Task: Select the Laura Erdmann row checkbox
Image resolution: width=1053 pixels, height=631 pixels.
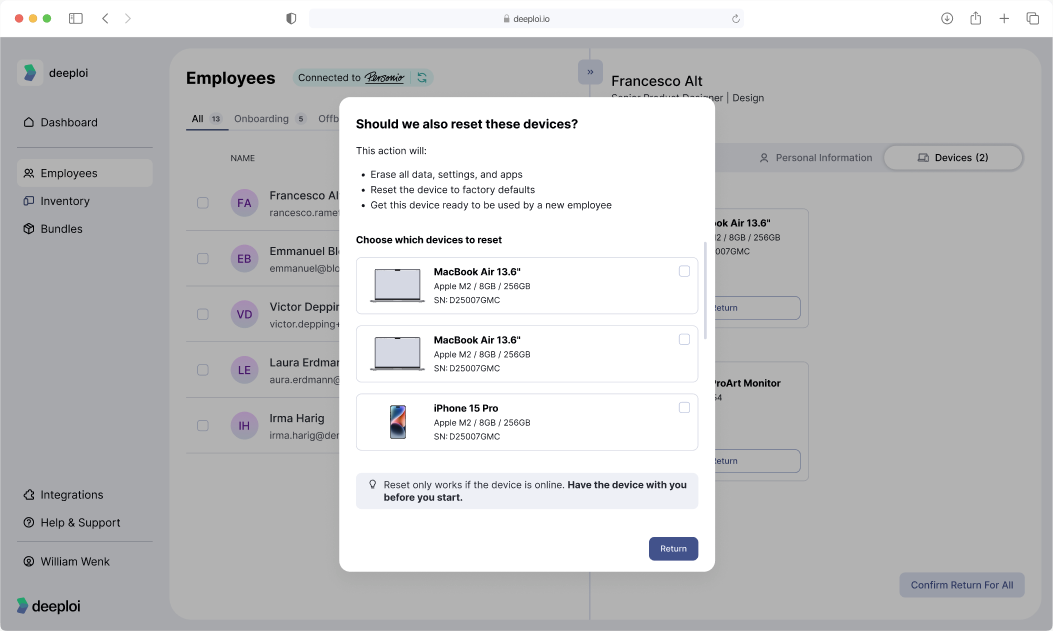Action: tap(203, 370)
